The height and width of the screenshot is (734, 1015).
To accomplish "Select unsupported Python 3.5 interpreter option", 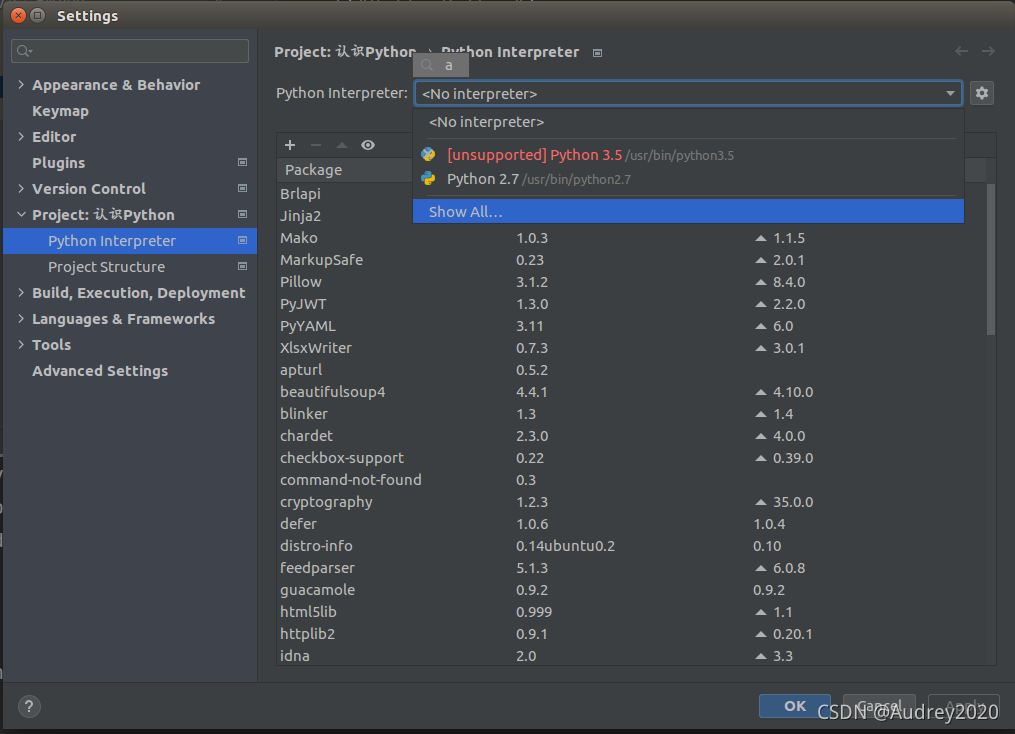I will click(x=688, y=155).
